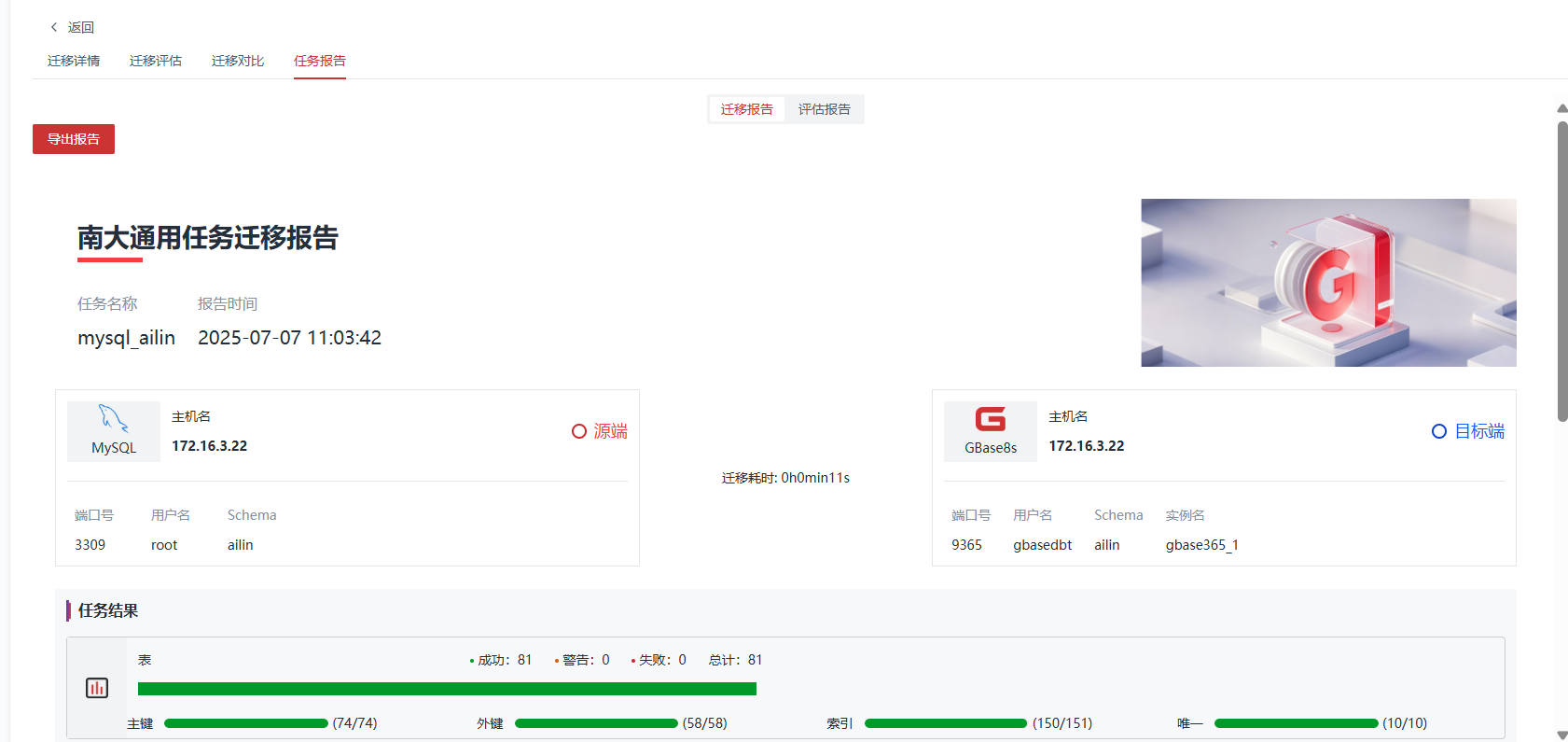
Task: Click the vertical scrollbar thumb
Action: (1562, 271)
